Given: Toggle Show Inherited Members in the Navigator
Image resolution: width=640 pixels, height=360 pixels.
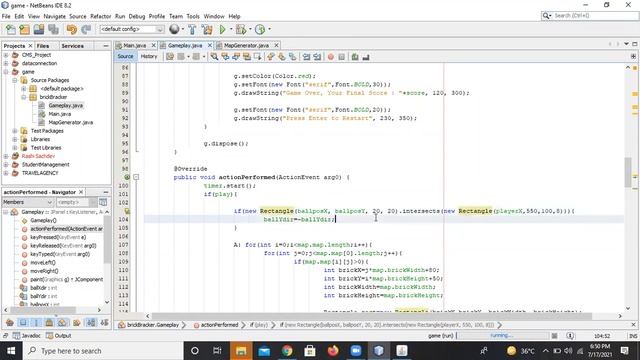Looking at the screenshot, I should (x=10, y=322).
